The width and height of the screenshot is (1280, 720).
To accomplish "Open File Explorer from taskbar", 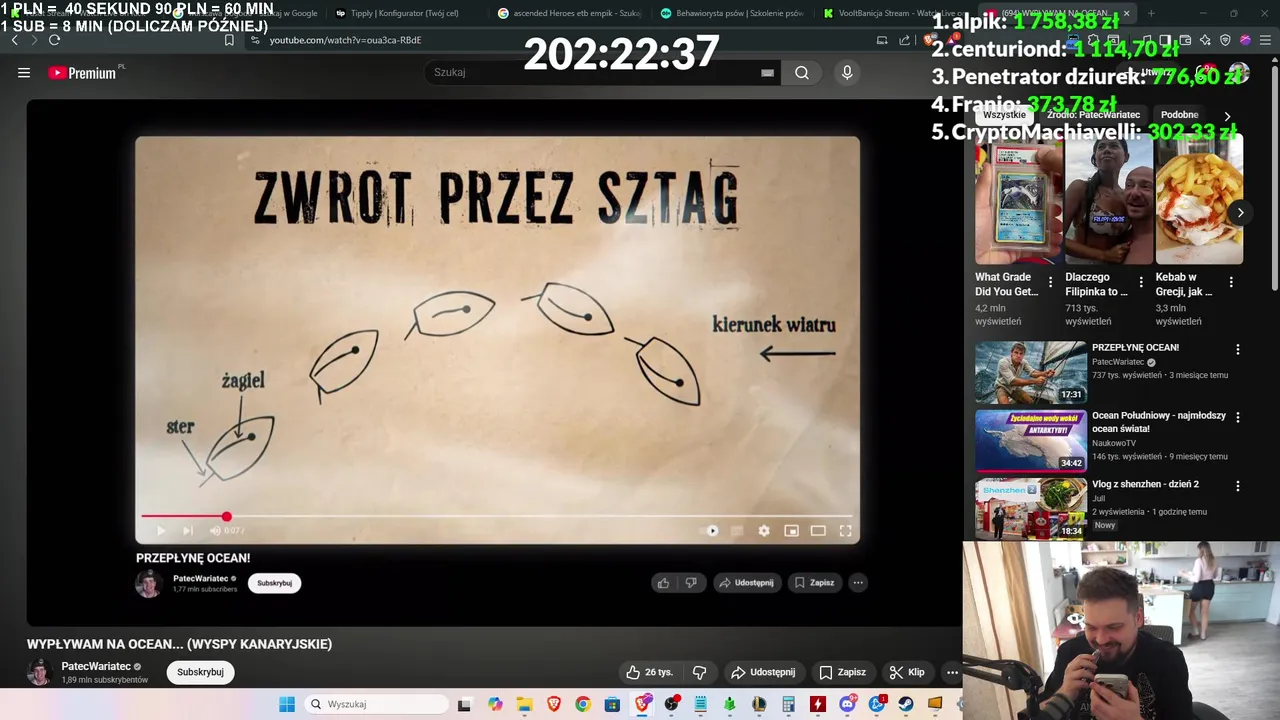I will (x=525, y=704).
